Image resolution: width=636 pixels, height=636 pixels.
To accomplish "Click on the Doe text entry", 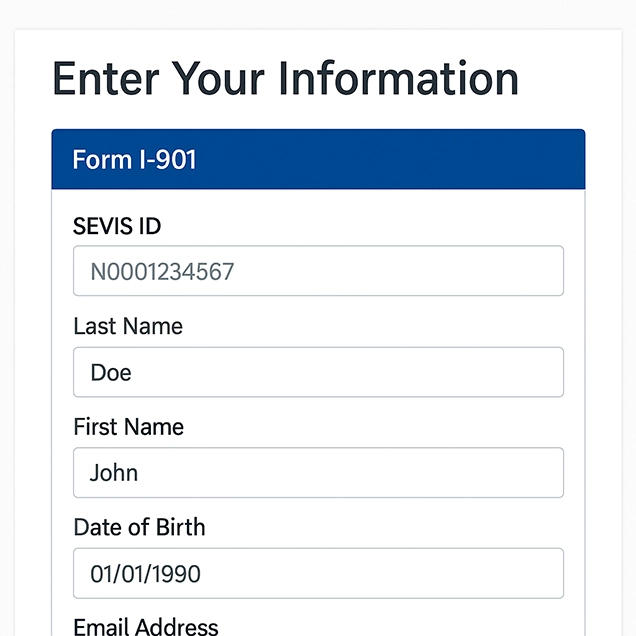I will click(x=111, y=373).
